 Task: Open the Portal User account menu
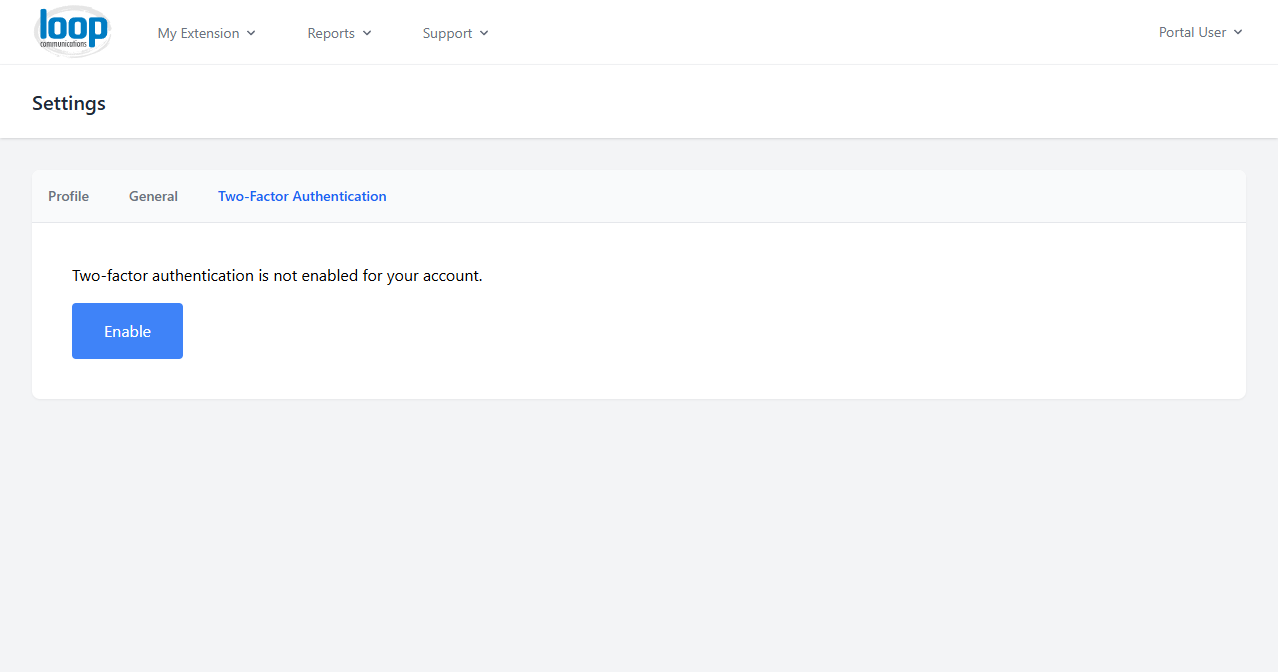point(1201,32)
